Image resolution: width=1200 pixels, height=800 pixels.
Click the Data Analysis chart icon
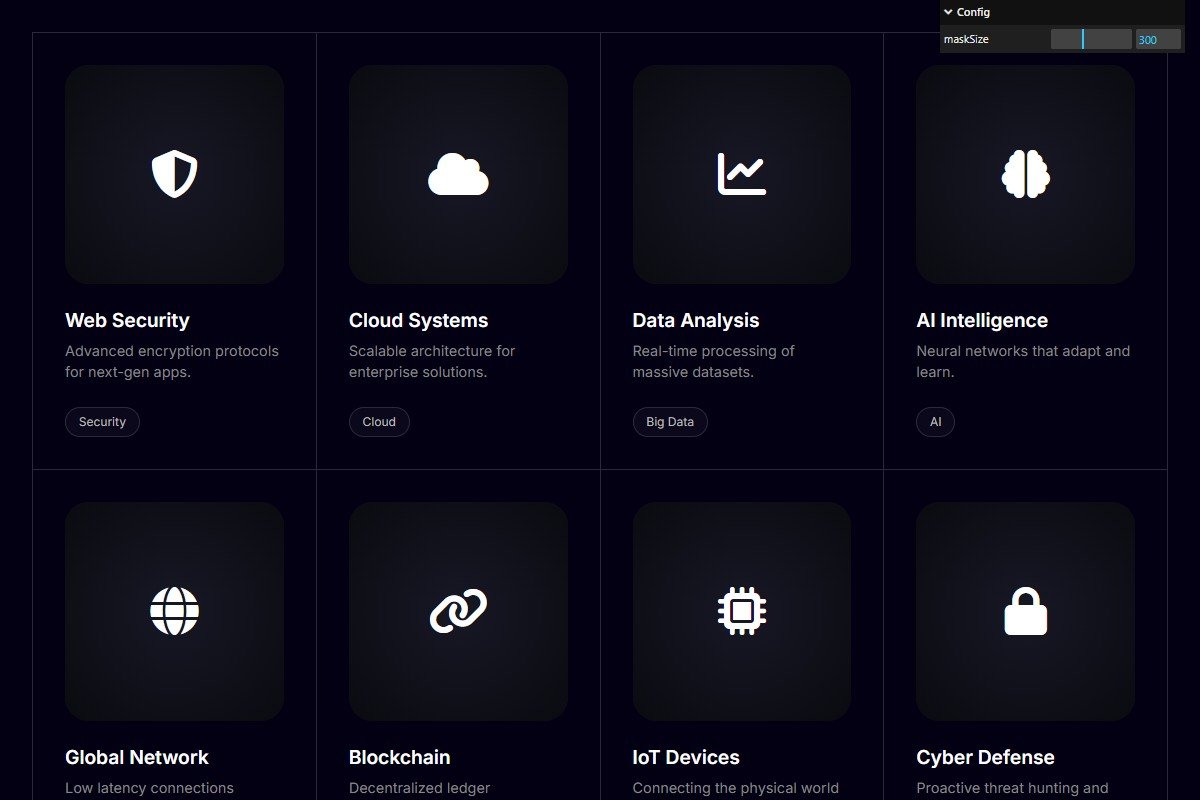tap(741, 174)
